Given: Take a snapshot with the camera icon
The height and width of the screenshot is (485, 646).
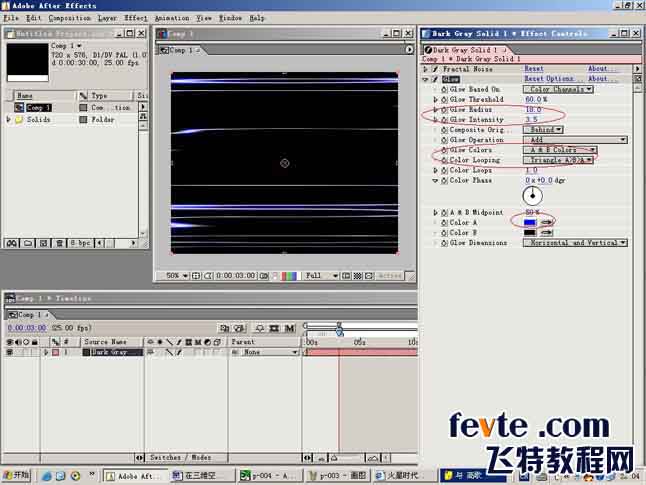Looking at the screenshot, I should pyautogui.click(x=264, y=276).
